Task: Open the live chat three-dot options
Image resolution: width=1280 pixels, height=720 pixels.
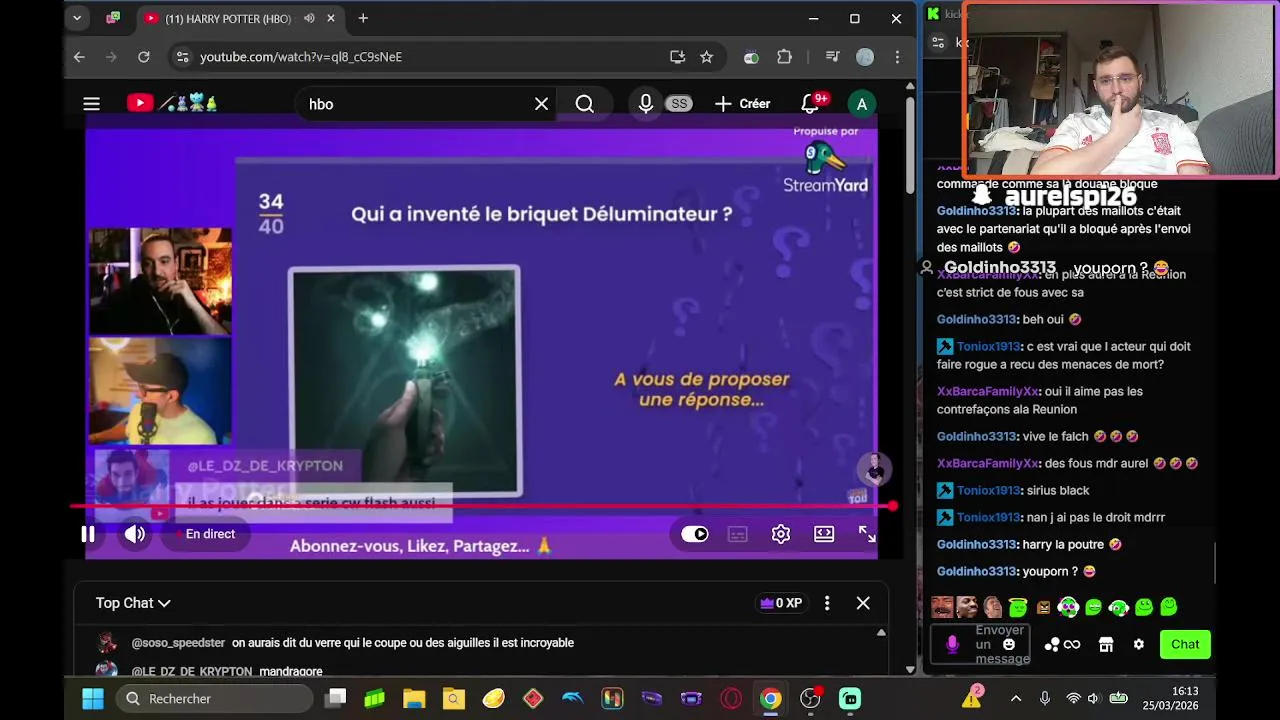Action: pyautogui.click(x=827, y=603)
